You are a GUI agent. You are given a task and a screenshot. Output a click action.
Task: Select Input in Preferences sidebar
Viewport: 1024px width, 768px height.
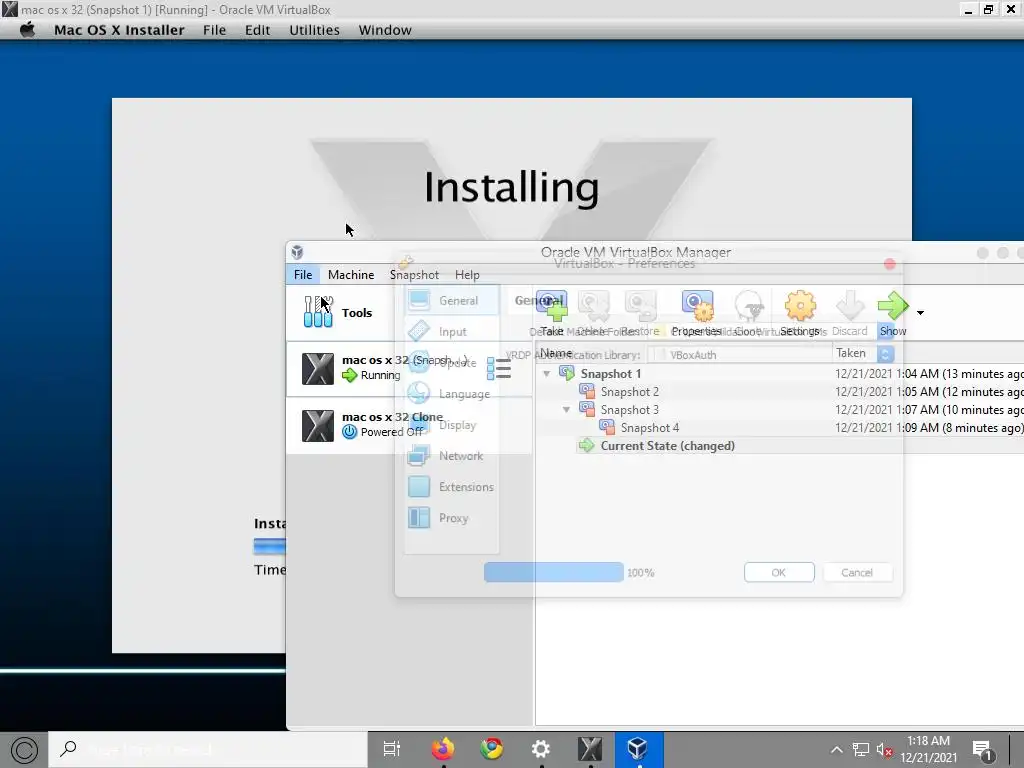[451, 332]
